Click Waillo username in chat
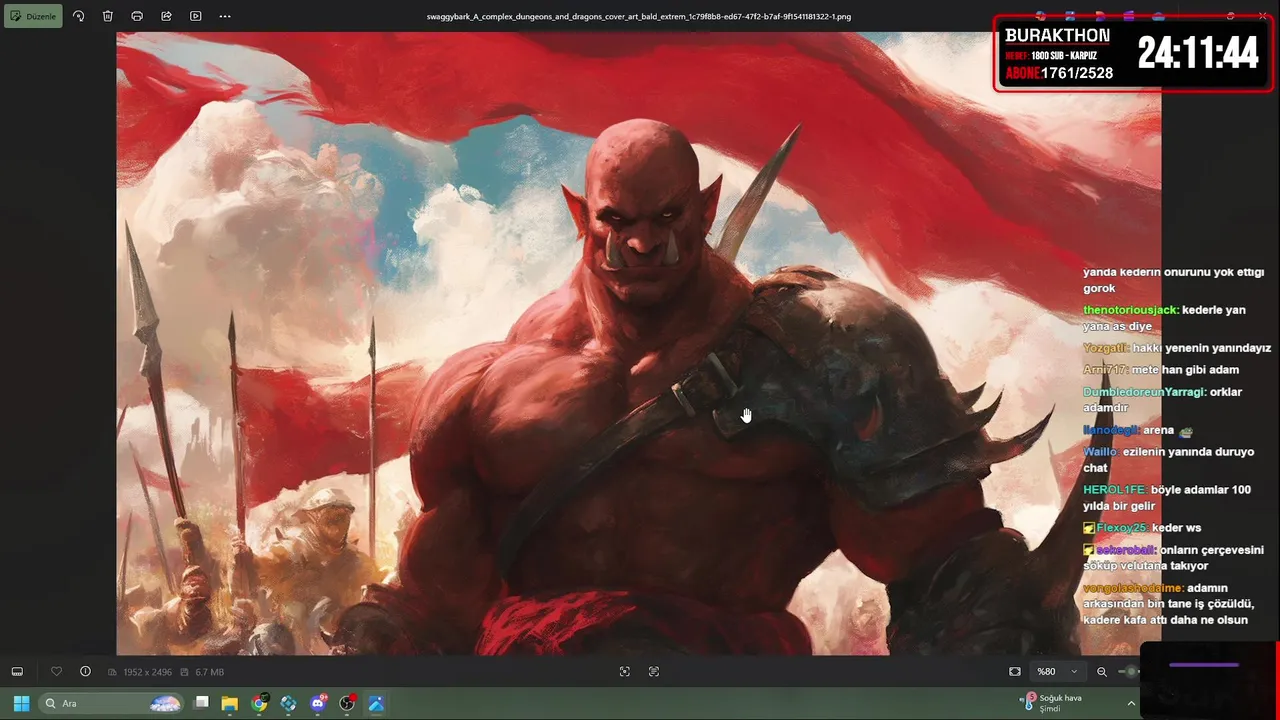This screenshot has width=1280, height=720. (x=1100, y=452)
